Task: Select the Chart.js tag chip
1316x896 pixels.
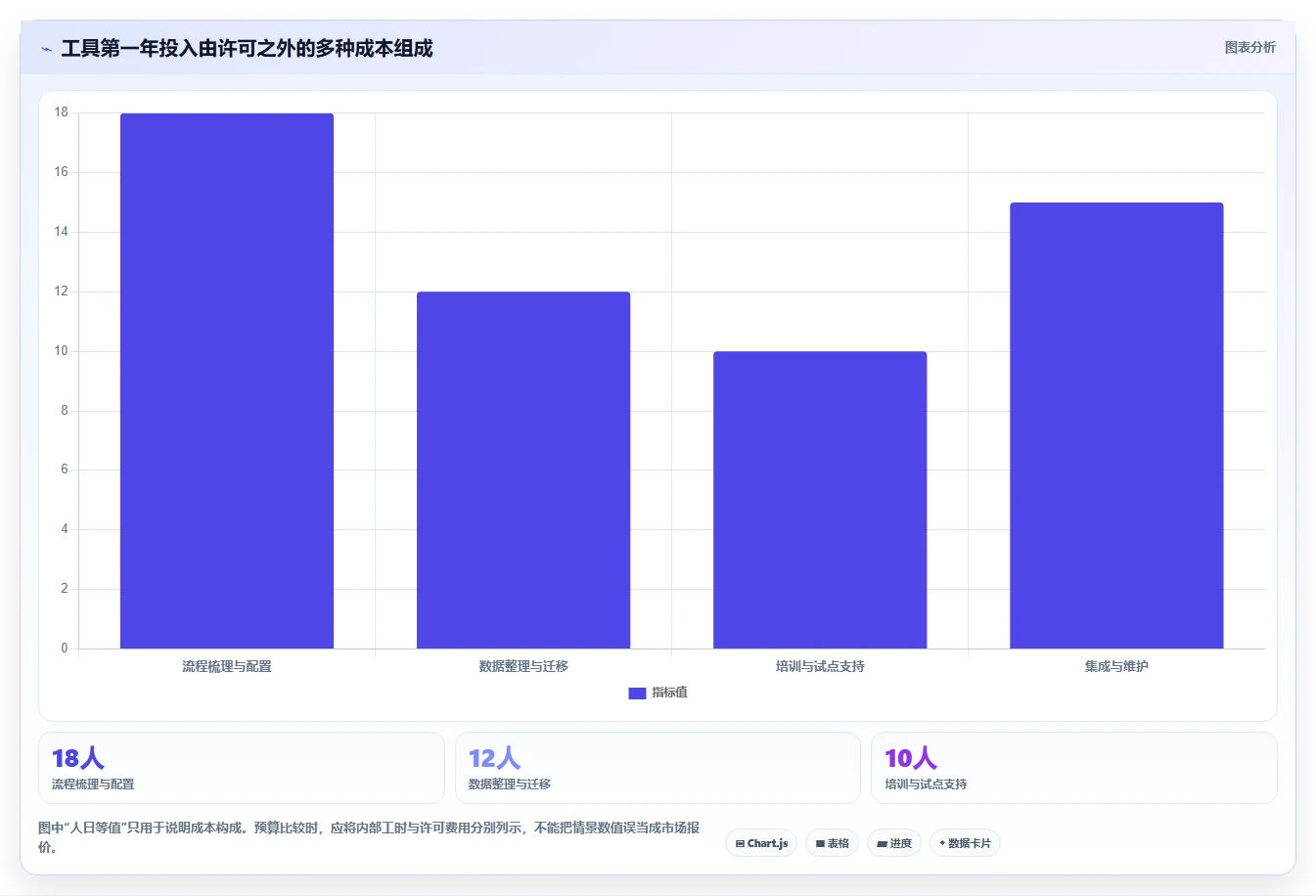Action: (761, 843)
